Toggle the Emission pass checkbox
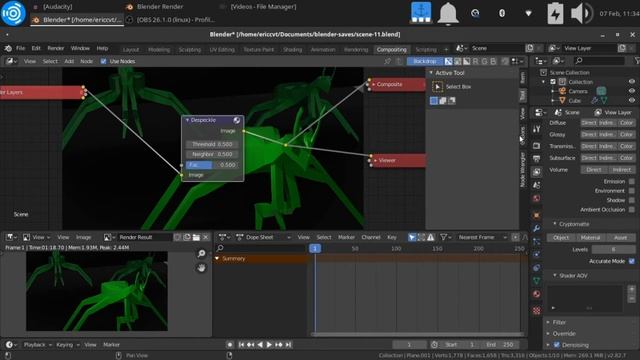The image size is (640, 360). (x=632, y=181)
